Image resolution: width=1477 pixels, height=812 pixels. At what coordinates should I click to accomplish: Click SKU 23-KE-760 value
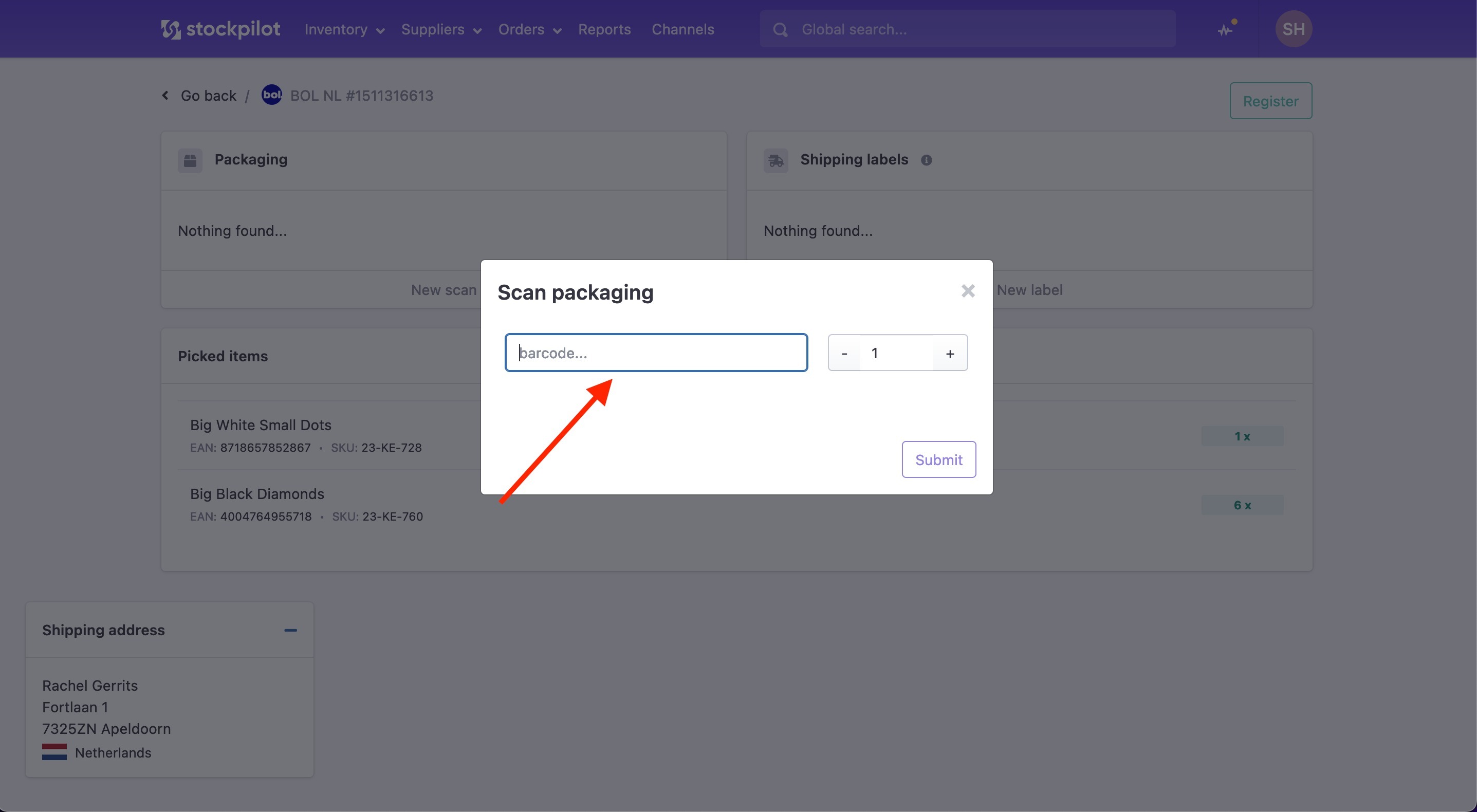pyautogui.click(x=393, y=516)
